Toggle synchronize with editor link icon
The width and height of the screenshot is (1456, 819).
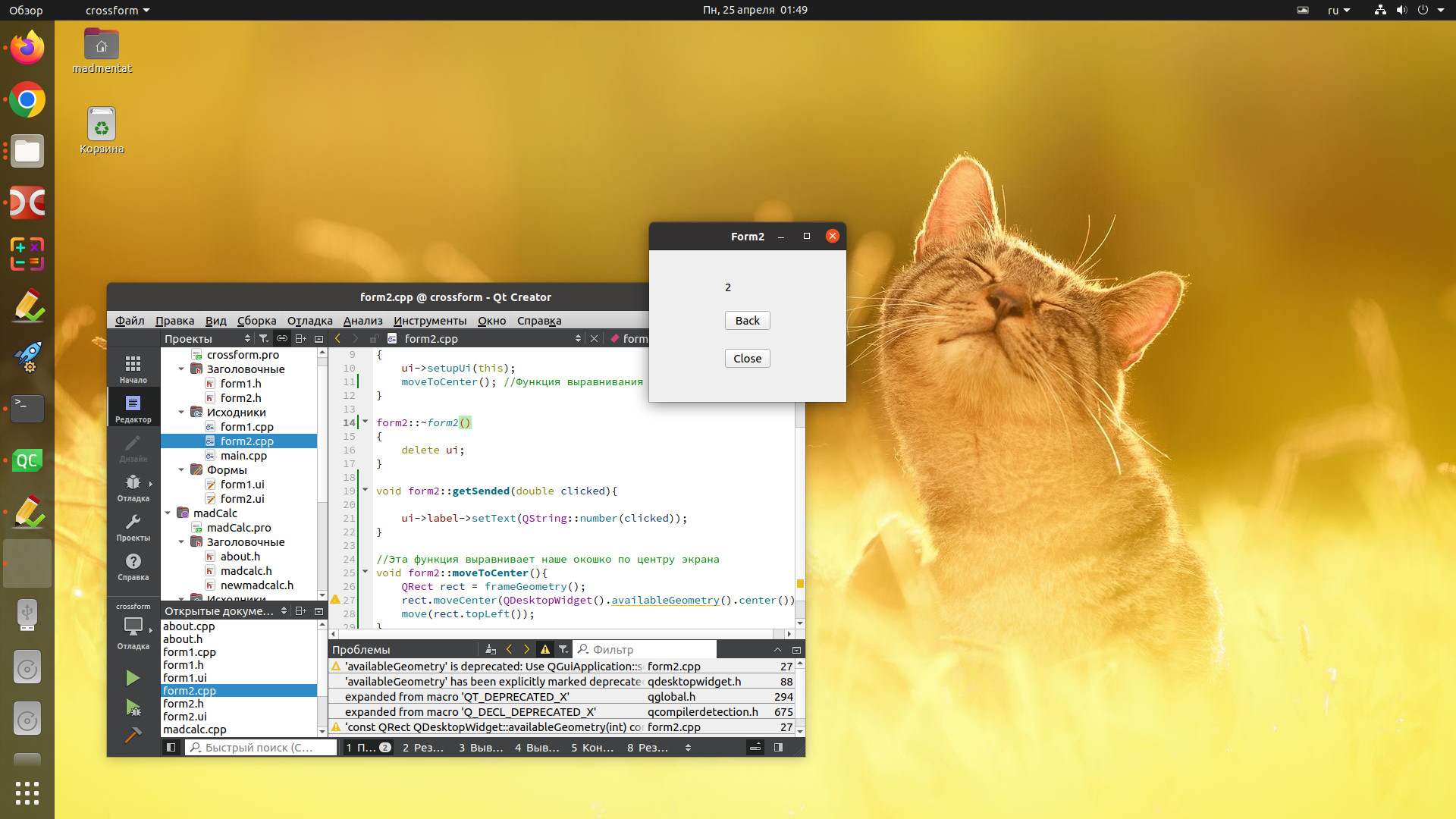click(282, 339)
